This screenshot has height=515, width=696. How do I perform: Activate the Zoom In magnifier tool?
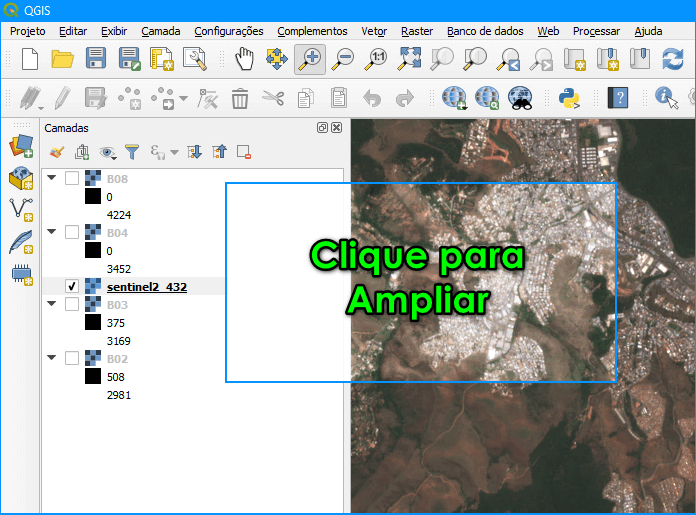310,59
